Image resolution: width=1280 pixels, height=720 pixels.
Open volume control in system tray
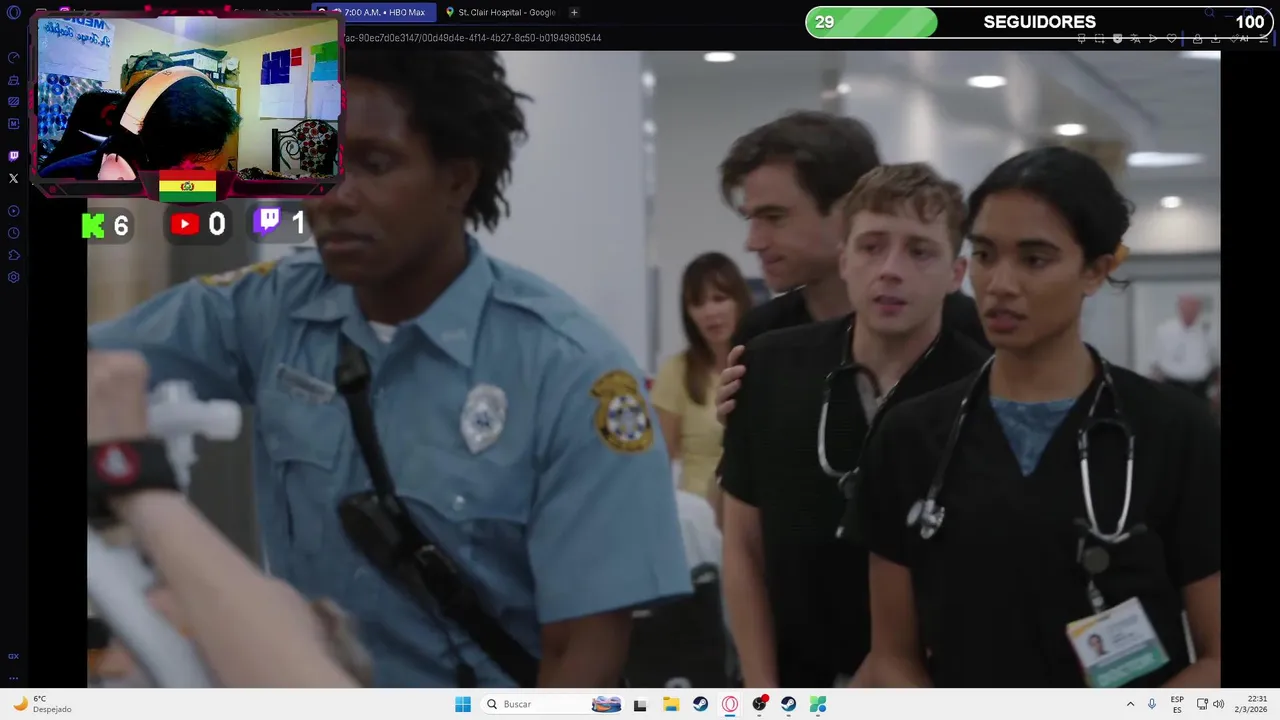[x=1219, y=704]
